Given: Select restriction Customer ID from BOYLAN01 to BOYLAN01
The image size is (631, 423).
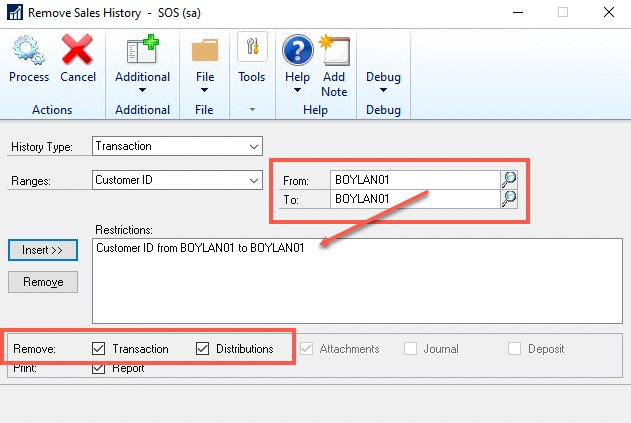Looking at the screenshot, I should (x=200, y=248).
